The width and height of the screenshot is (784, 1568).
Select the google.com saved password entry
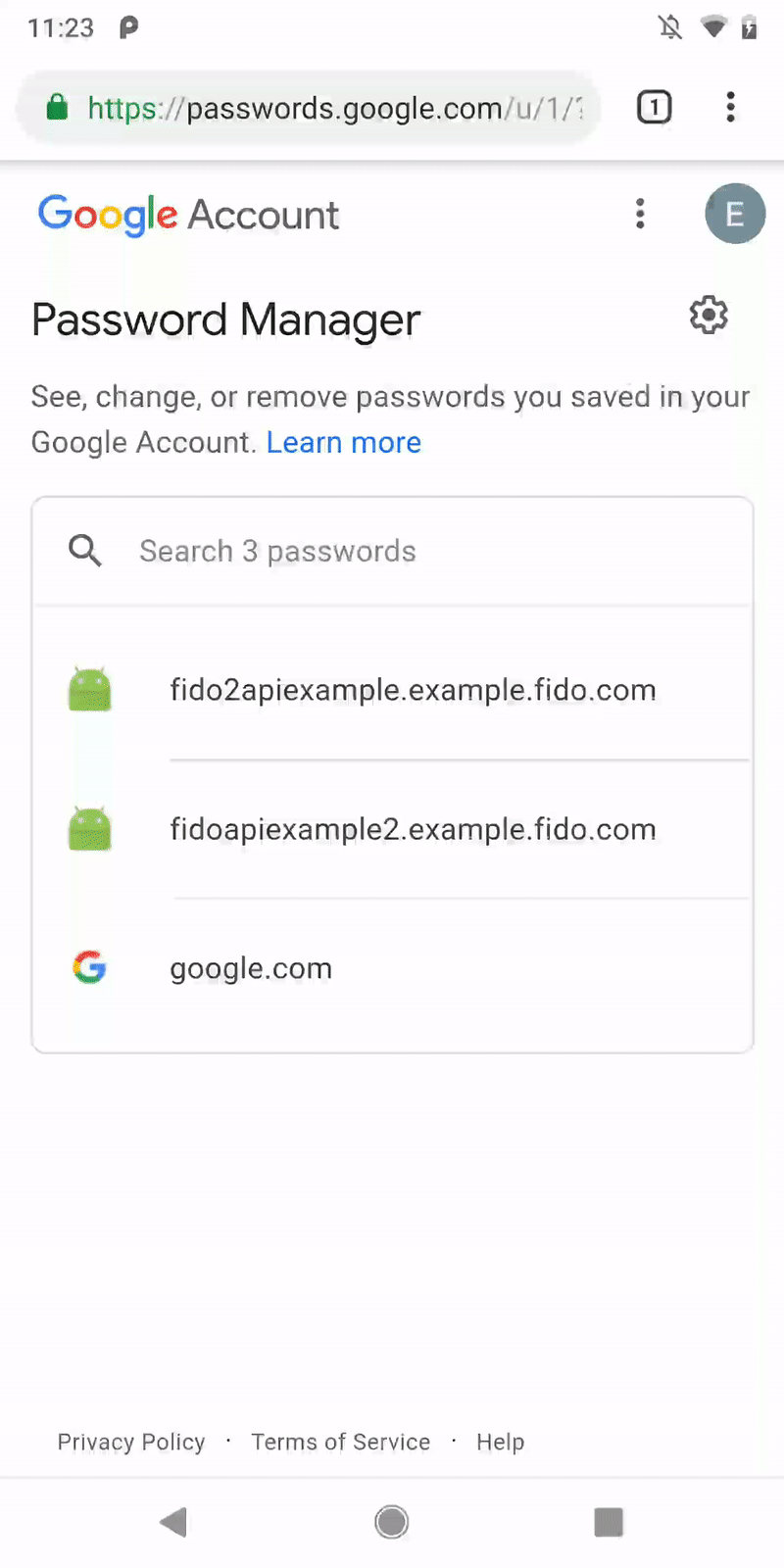coord(251,967)
